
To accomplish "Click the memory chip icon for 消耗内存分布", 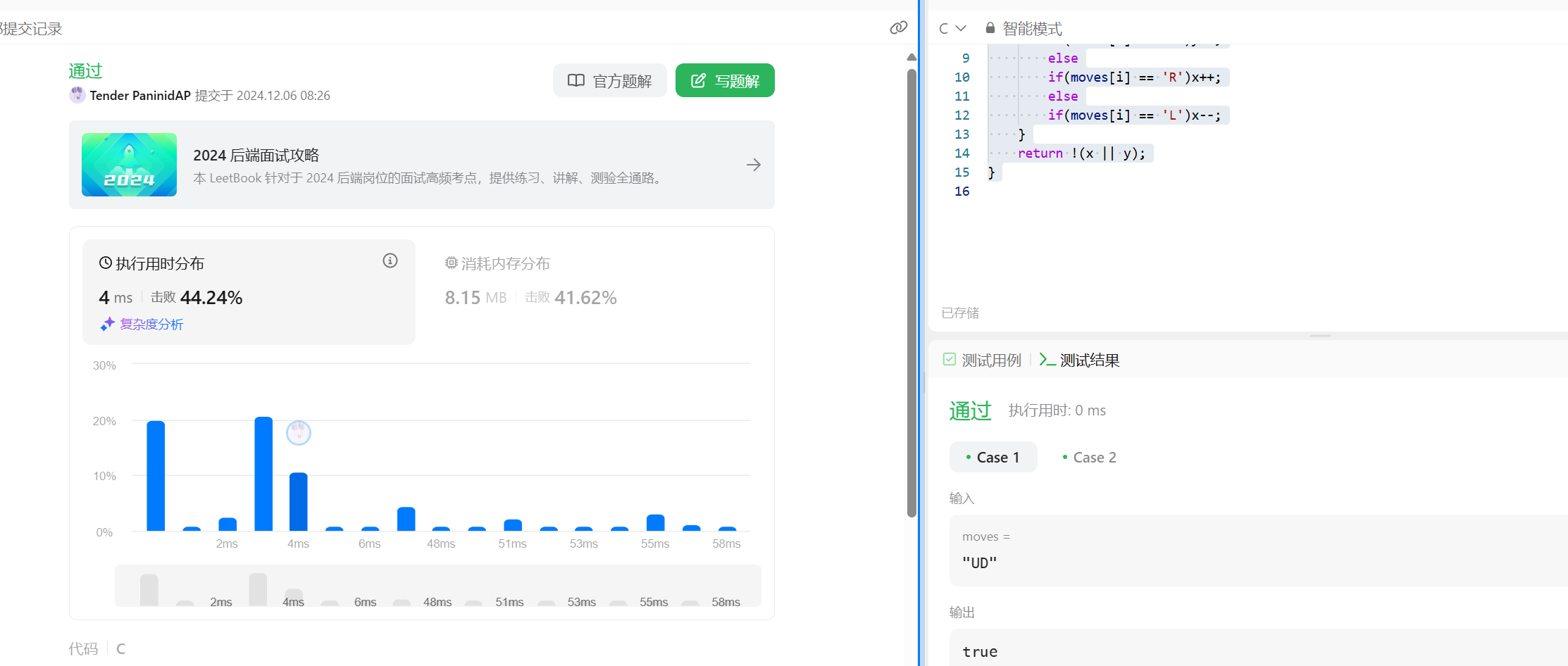I will (x=451, y=263).
